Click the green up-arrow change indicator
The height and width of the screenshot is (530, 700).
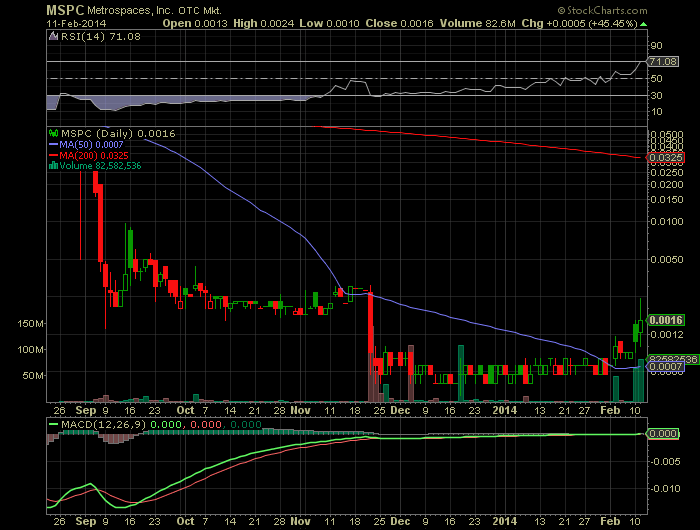[643, 24]
